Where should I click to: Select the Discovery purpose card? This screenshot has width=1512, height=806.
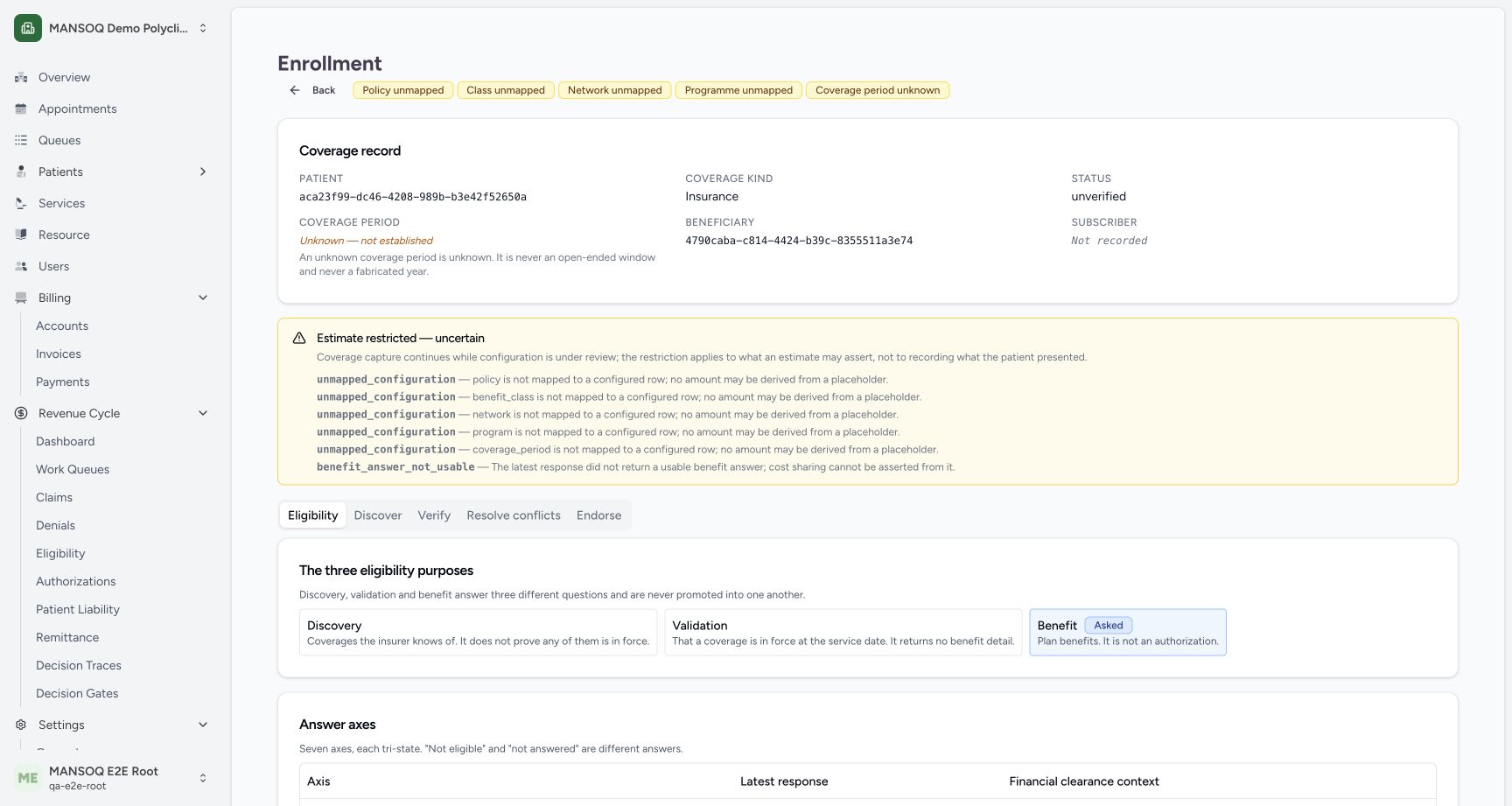[478, 632]
